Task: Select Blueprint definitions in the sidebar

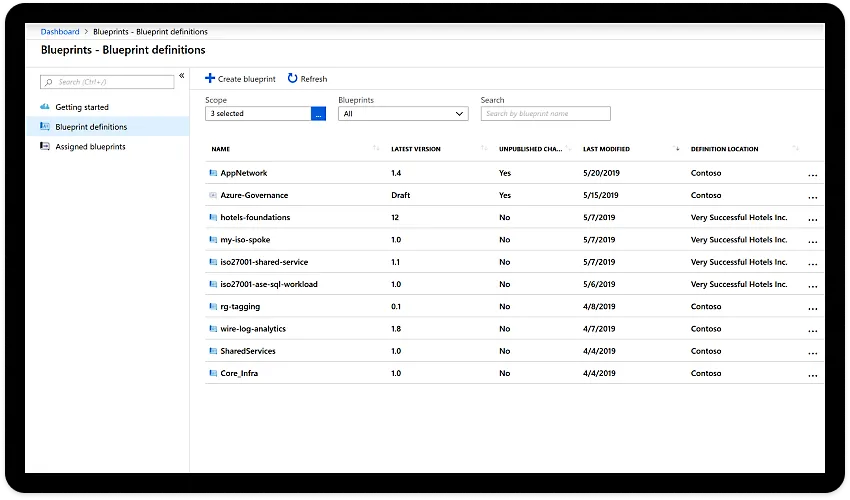Action: pos(91,127)
